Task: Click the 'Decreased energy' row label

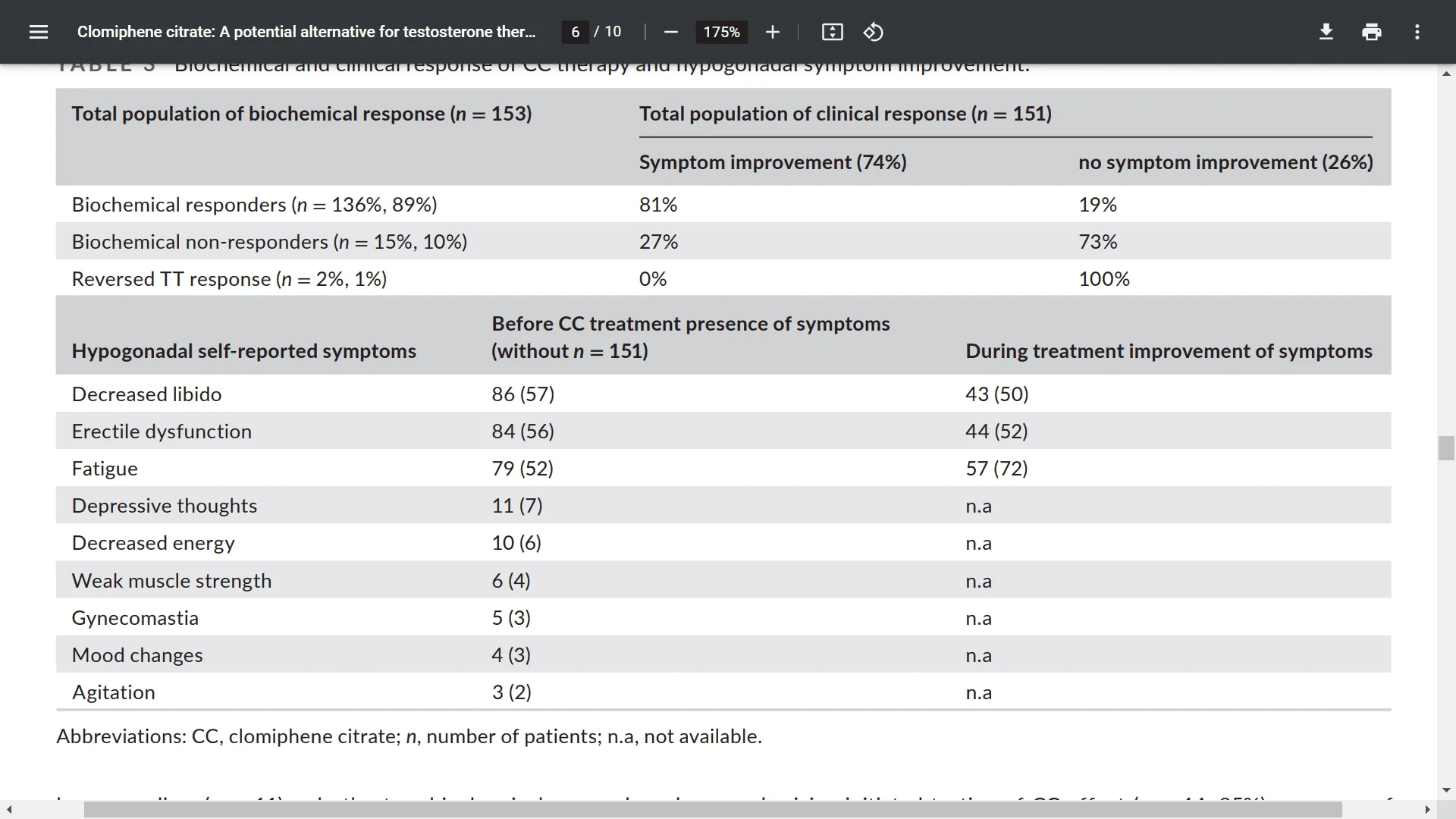Action: [153, 543]
